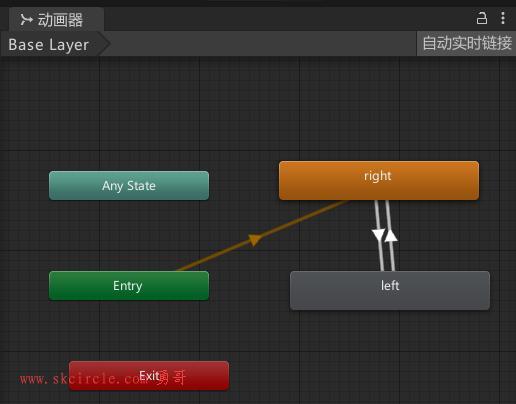The height and width of the screenshot is (404, 516).
Task: Toggle the Animator window lock icon
Action: tap(482, 18)
